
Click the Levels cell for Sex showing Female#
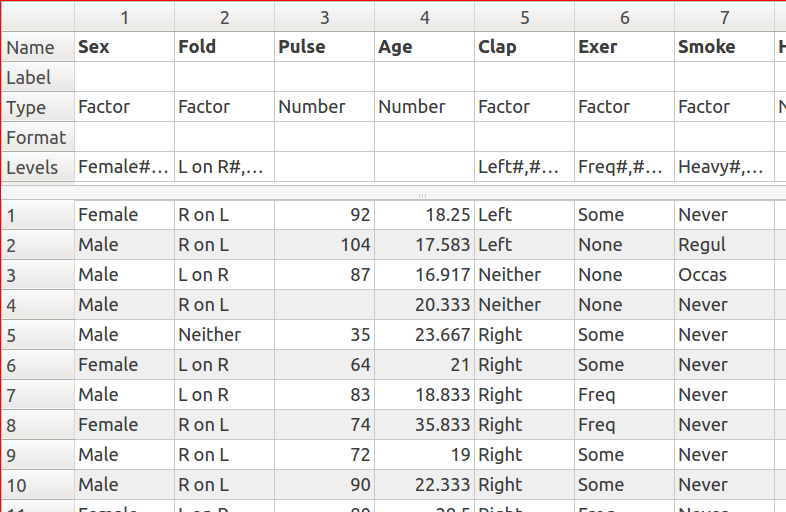124,167
